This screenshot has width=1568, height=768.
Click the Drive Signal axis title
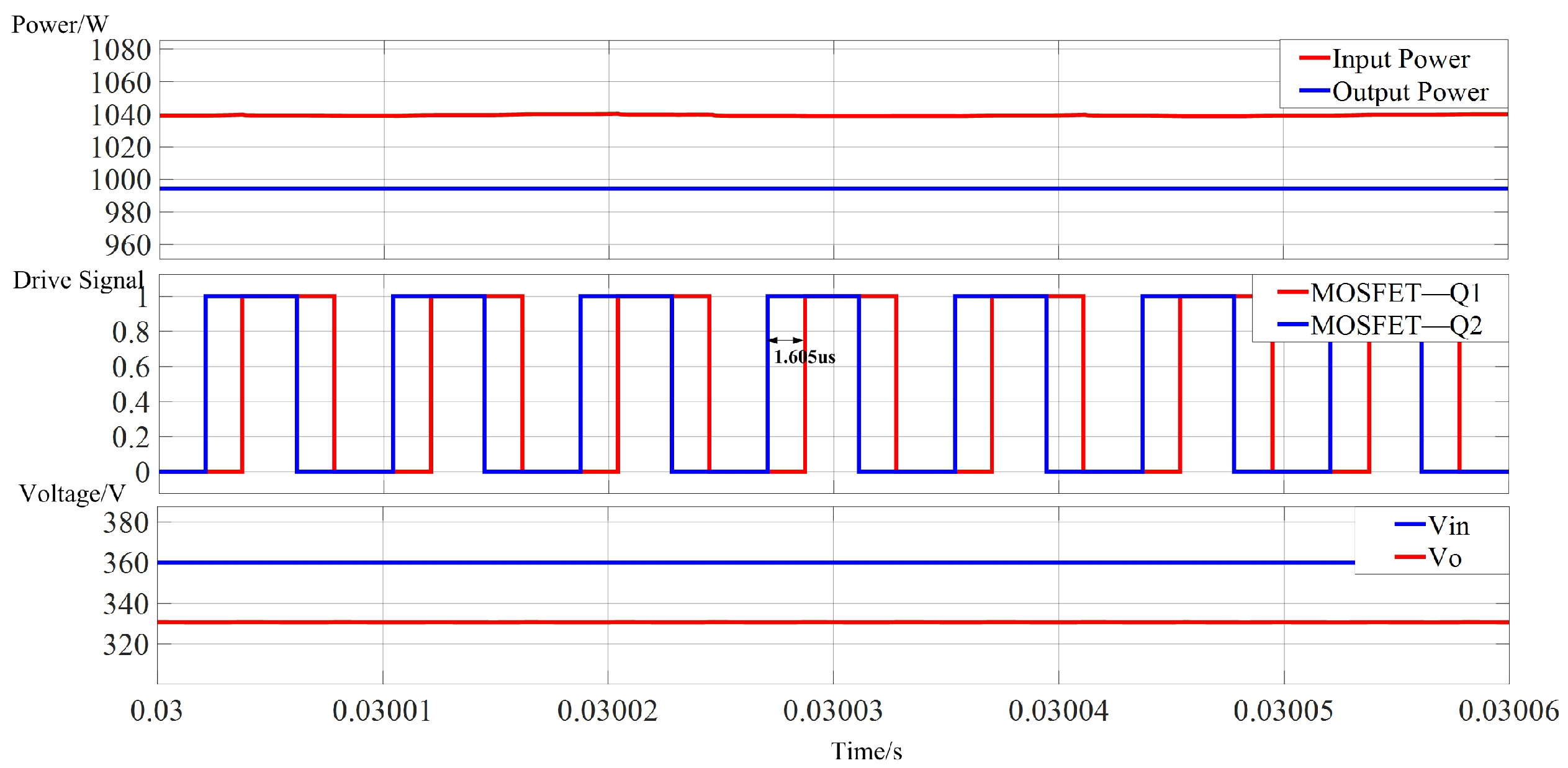point(78,280)
